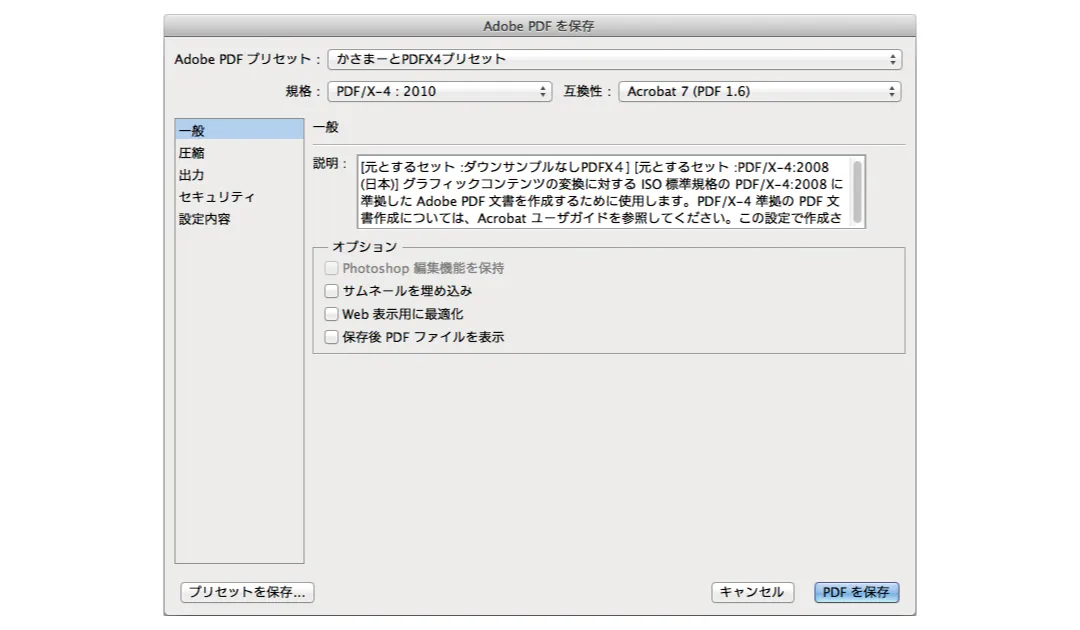Click the Adobe PDF プリセット : label
This screenshot has width=1080, height=630.
click(x=248, y=59)
